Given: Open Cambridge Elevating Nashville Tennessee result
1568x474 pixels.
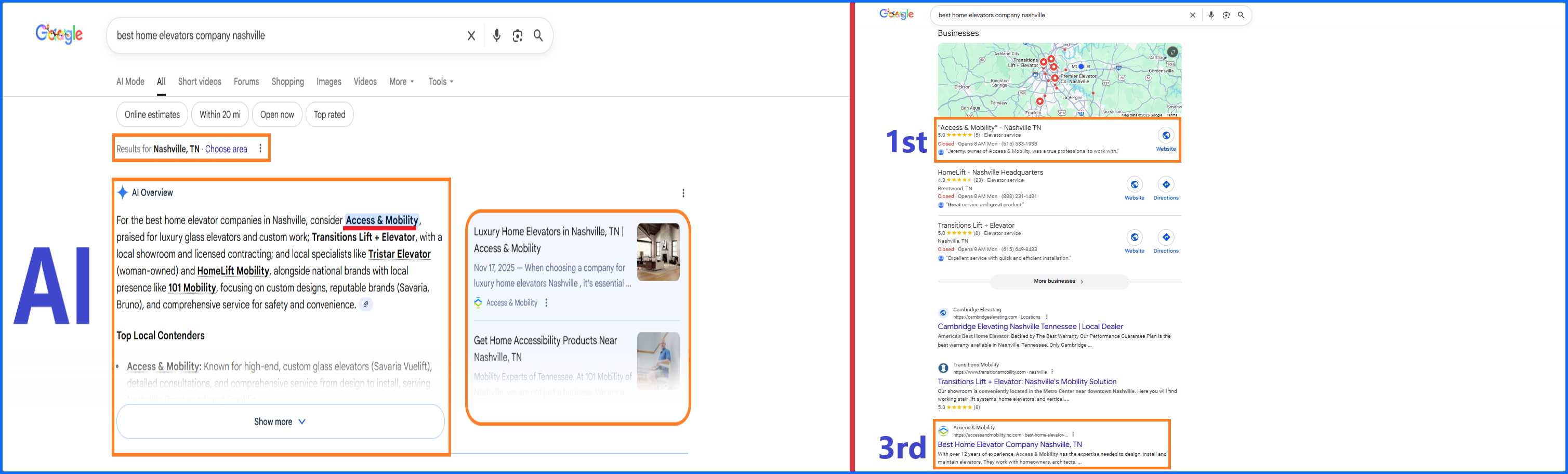Looking at the screenshot, I should click(x=1030, y=327).
